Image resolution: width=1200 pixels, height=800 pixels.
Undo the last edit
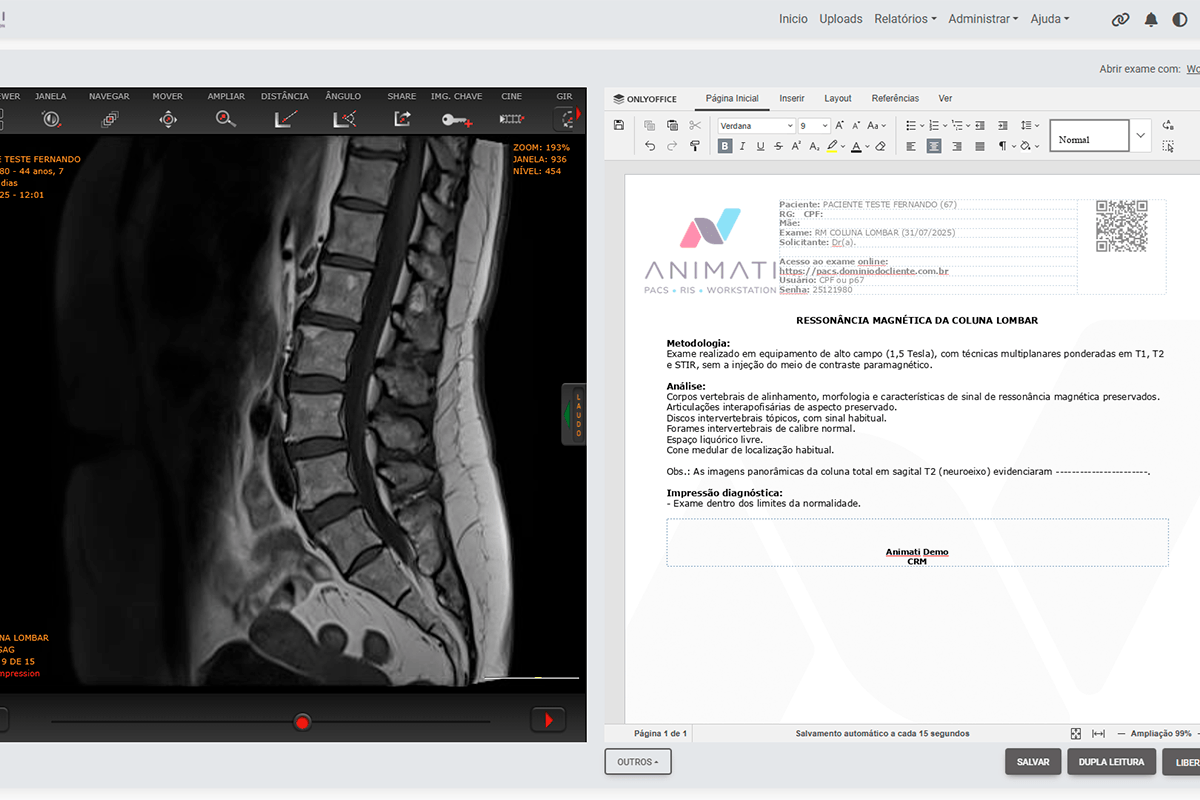pyautogui.click(x=649, y=146)
